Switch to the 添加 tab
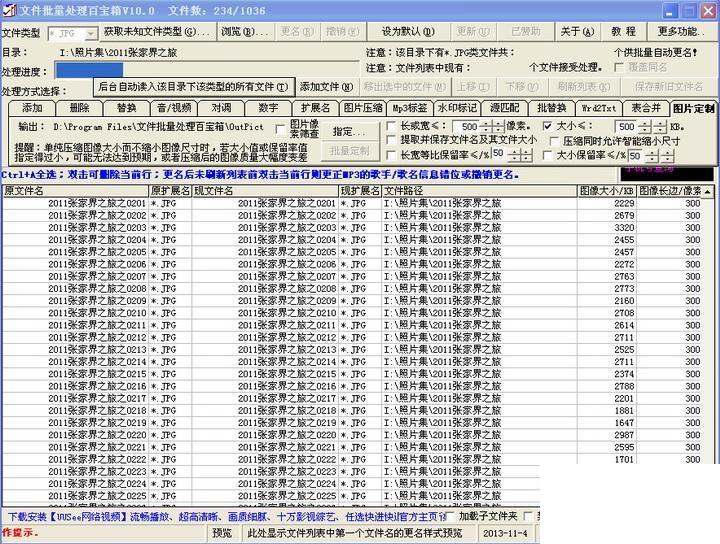Screen dimensions: 720x544 pyautogui.click(x=32, y=108)
